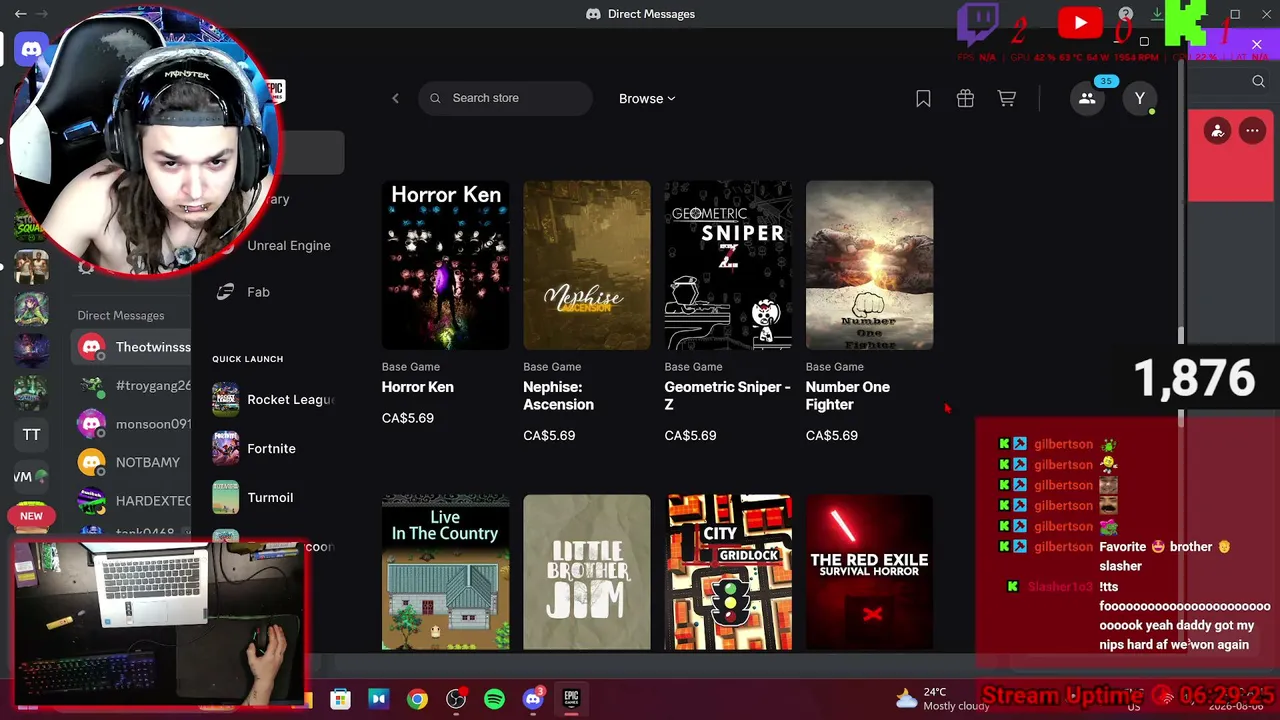Viewport: 1280px width, 720px height.
Task: Click the Discord download arrow icon
Action: (1157, 14)
